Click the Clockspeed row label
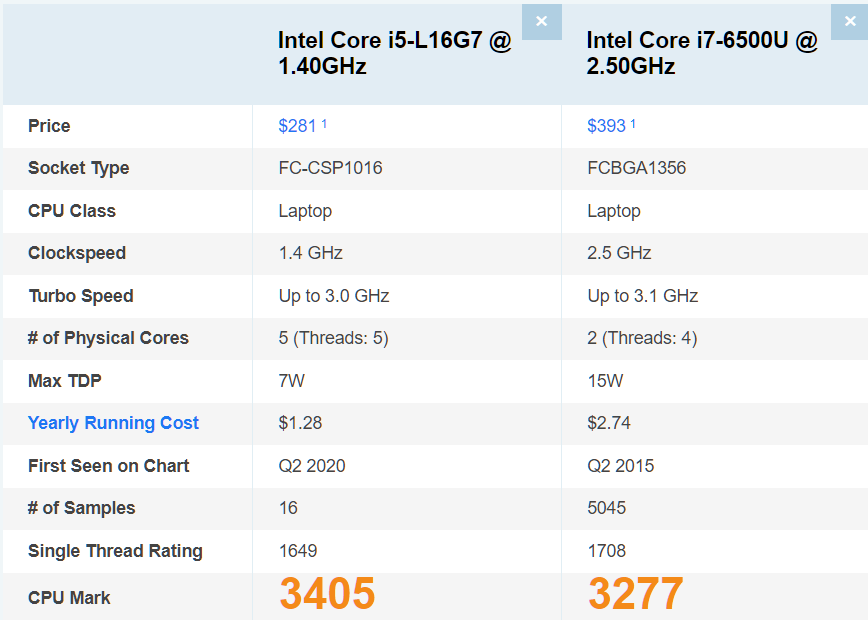 77,253
